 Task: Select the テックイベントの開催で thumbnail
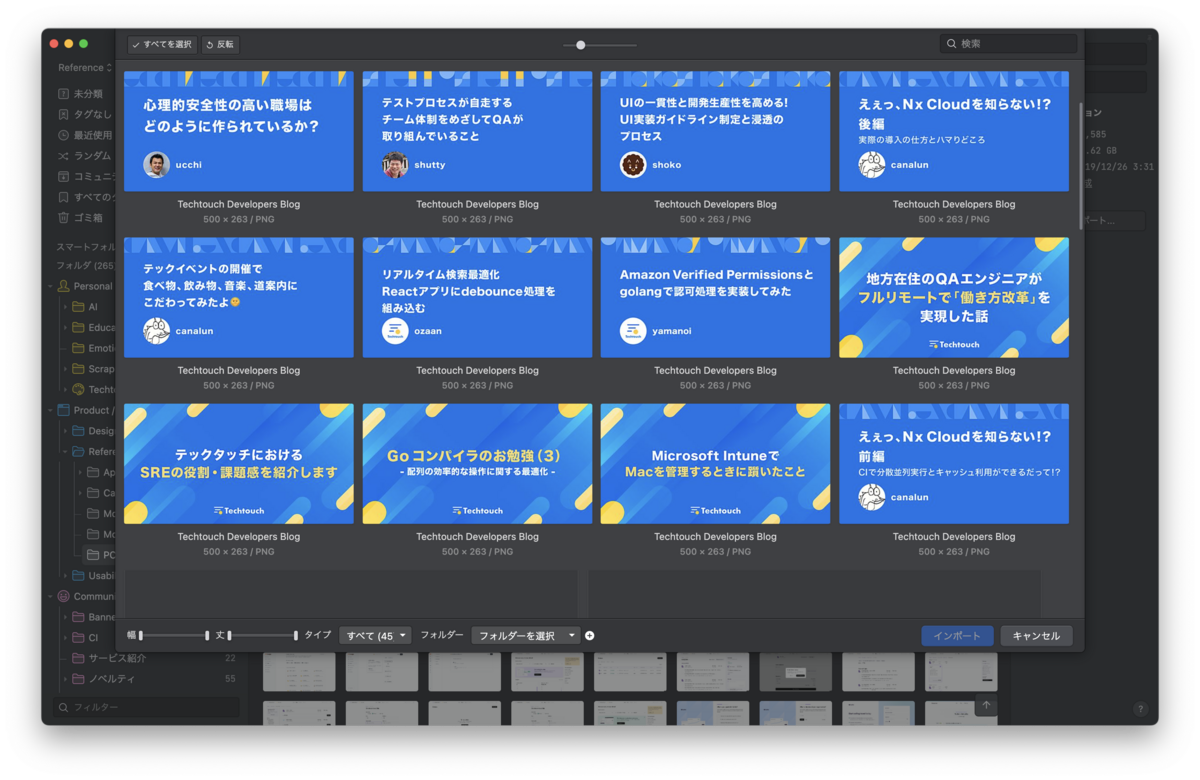[x=239, y=297]
